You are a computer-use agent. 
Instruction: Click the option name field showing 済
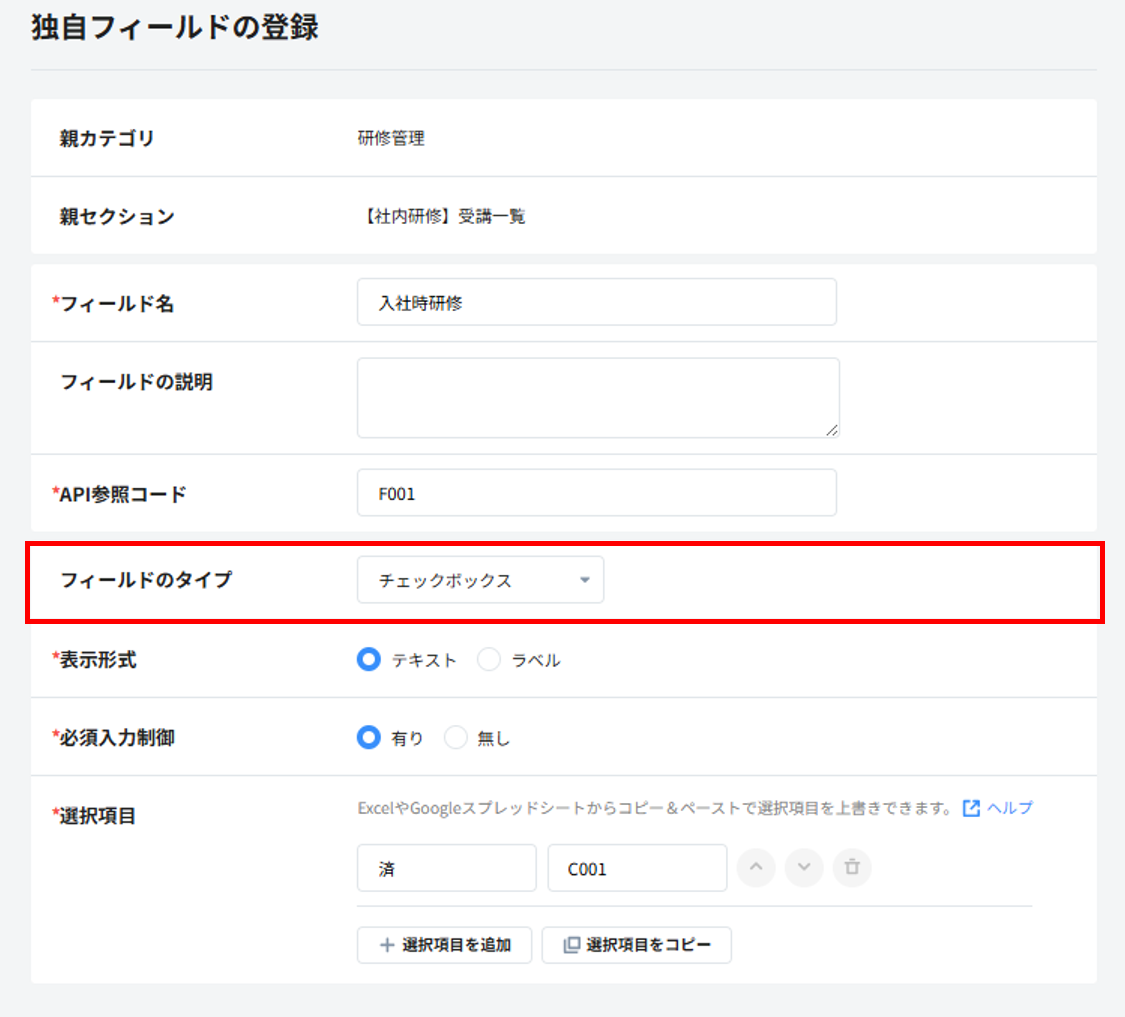tap(446, 868)
